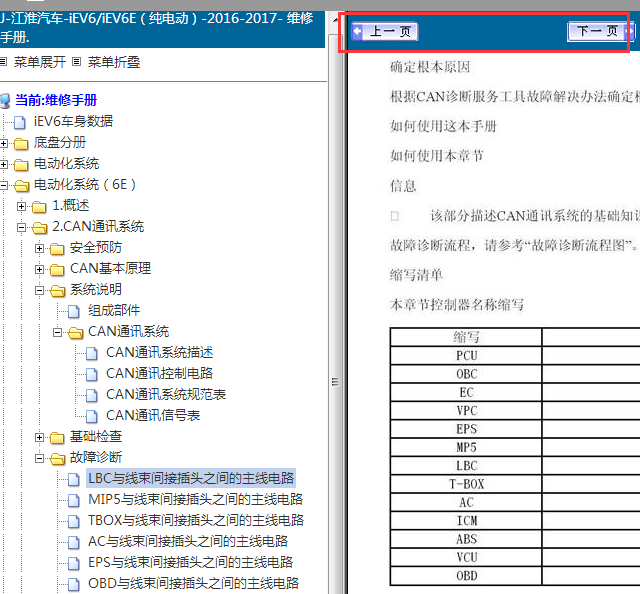Expand the 基础检查 folder

pos(40,438)
